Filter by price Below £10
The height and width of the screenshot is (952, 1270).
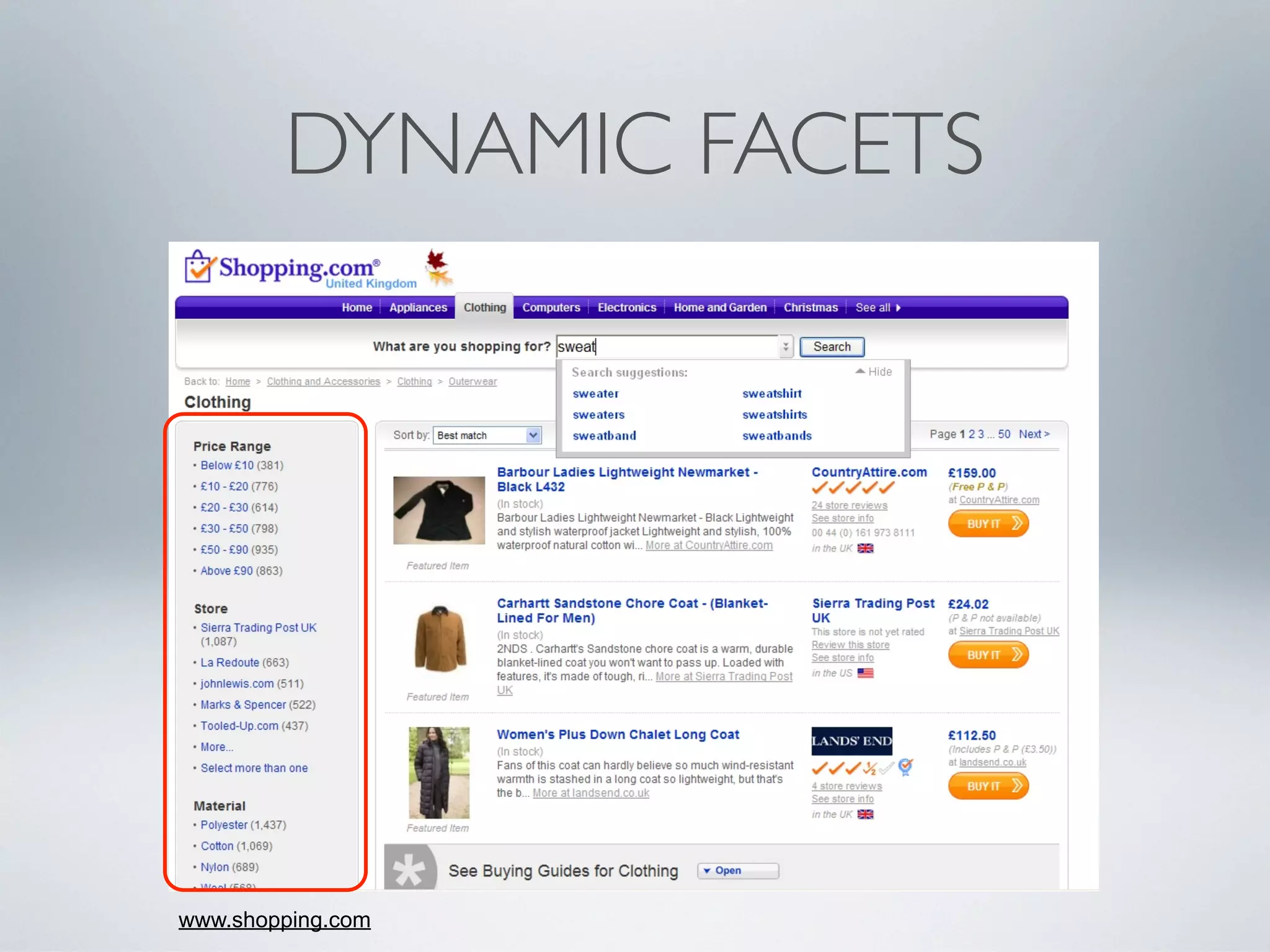coord(227,465)
